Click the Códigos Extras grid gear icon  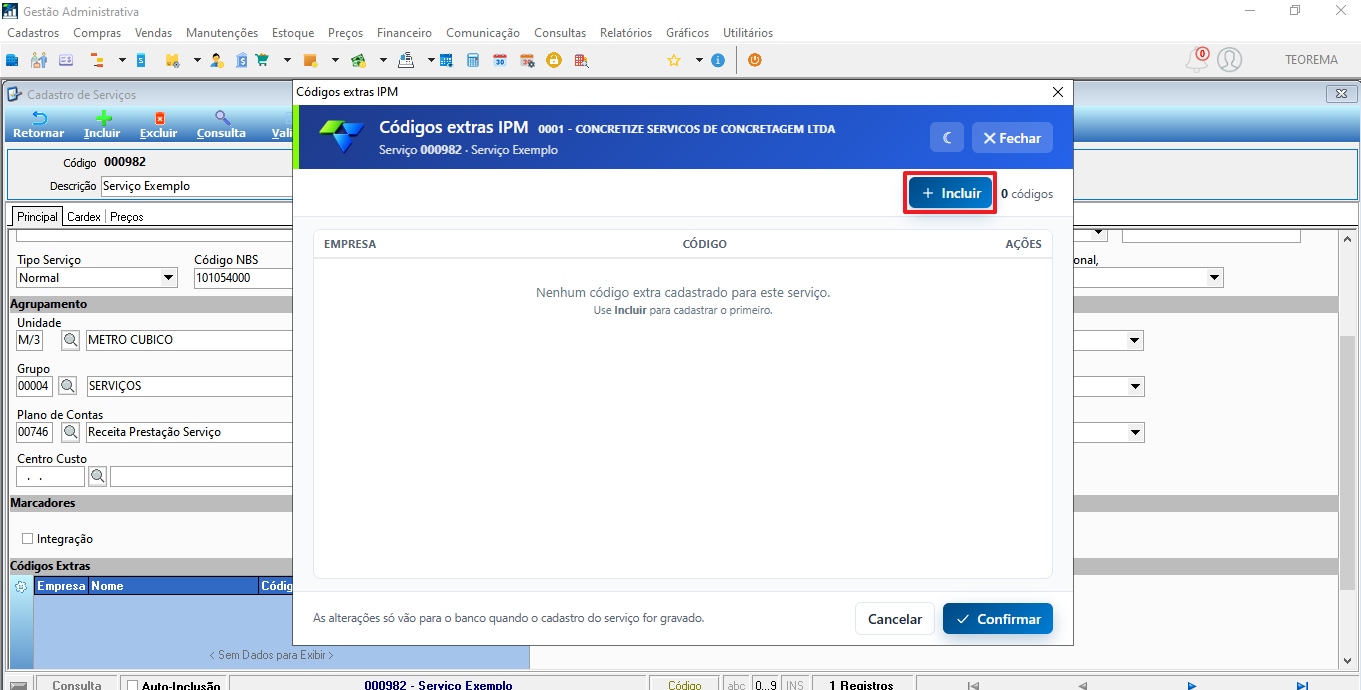click(x=21, y=587)
